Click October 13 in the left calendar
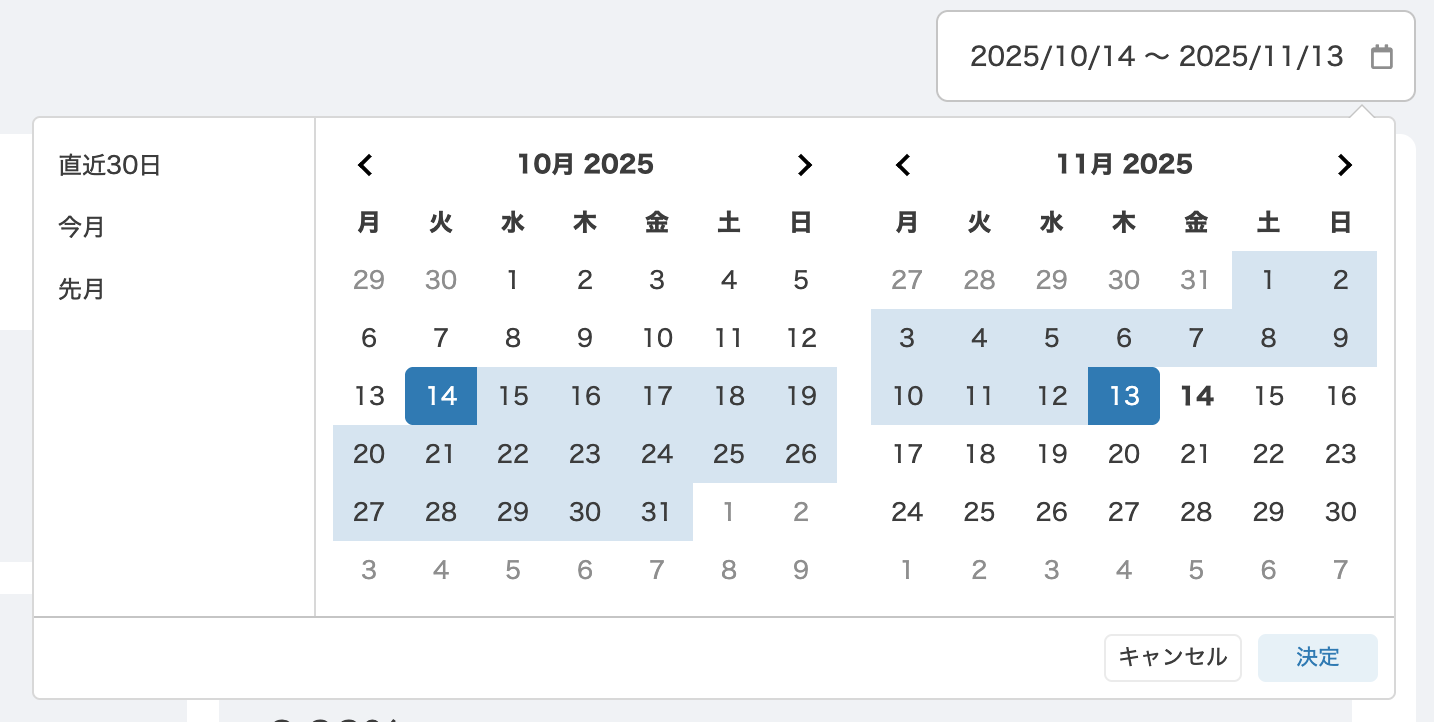Screen dimensions: 1434x722 [x=369, y=396]
